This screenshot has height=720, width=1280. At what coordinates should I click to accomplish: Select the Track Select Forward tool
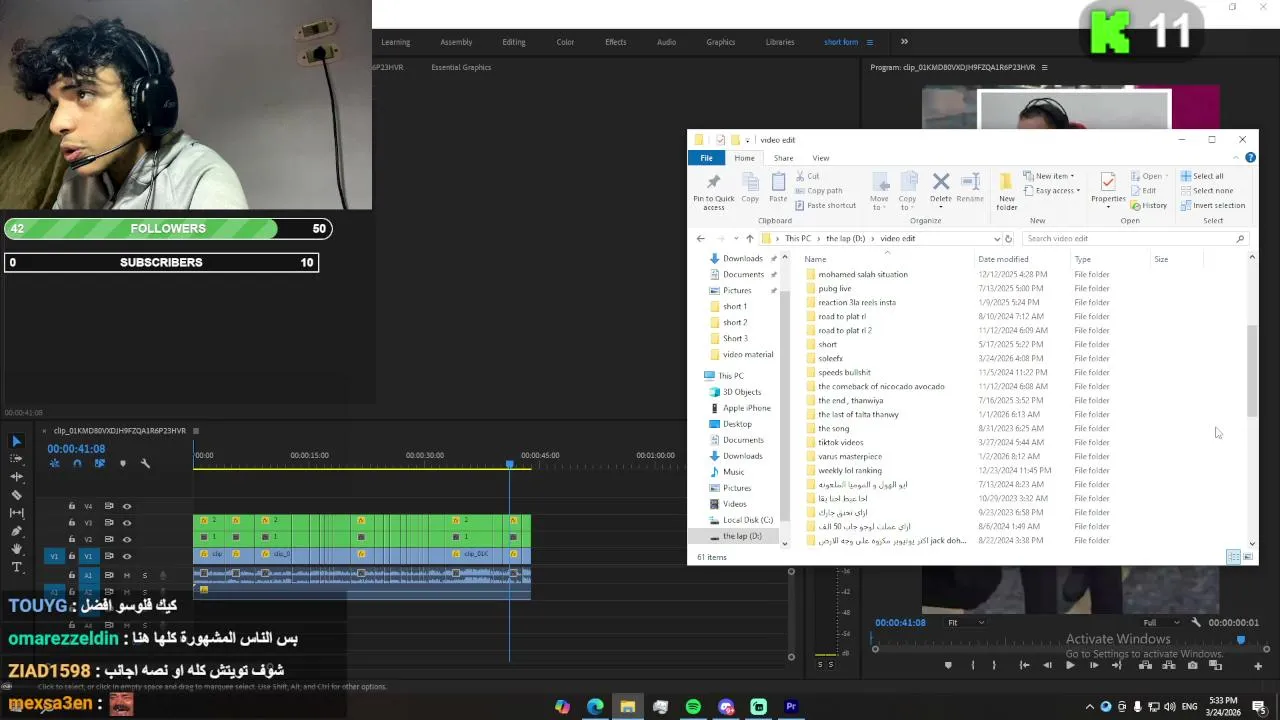(x=16, y=459)
